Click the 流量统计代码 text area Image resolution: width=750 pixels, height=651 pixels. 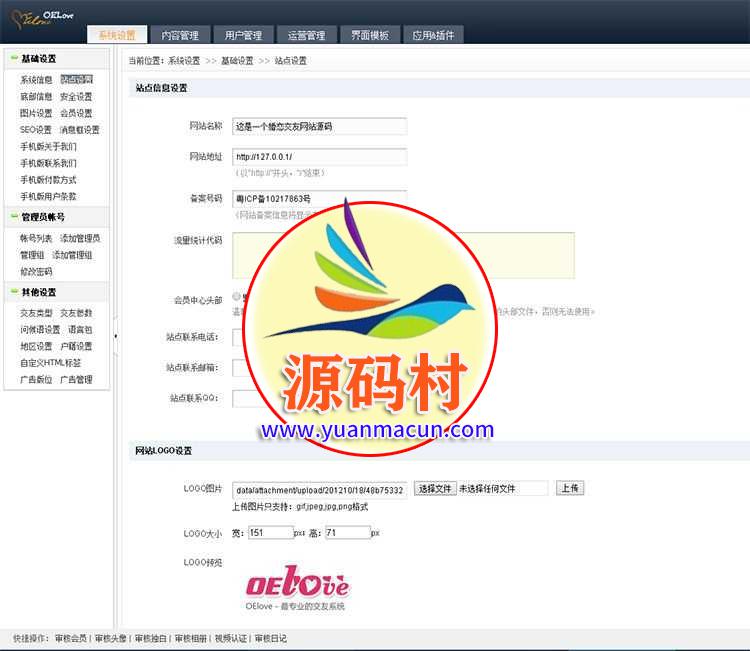(403, 255)
